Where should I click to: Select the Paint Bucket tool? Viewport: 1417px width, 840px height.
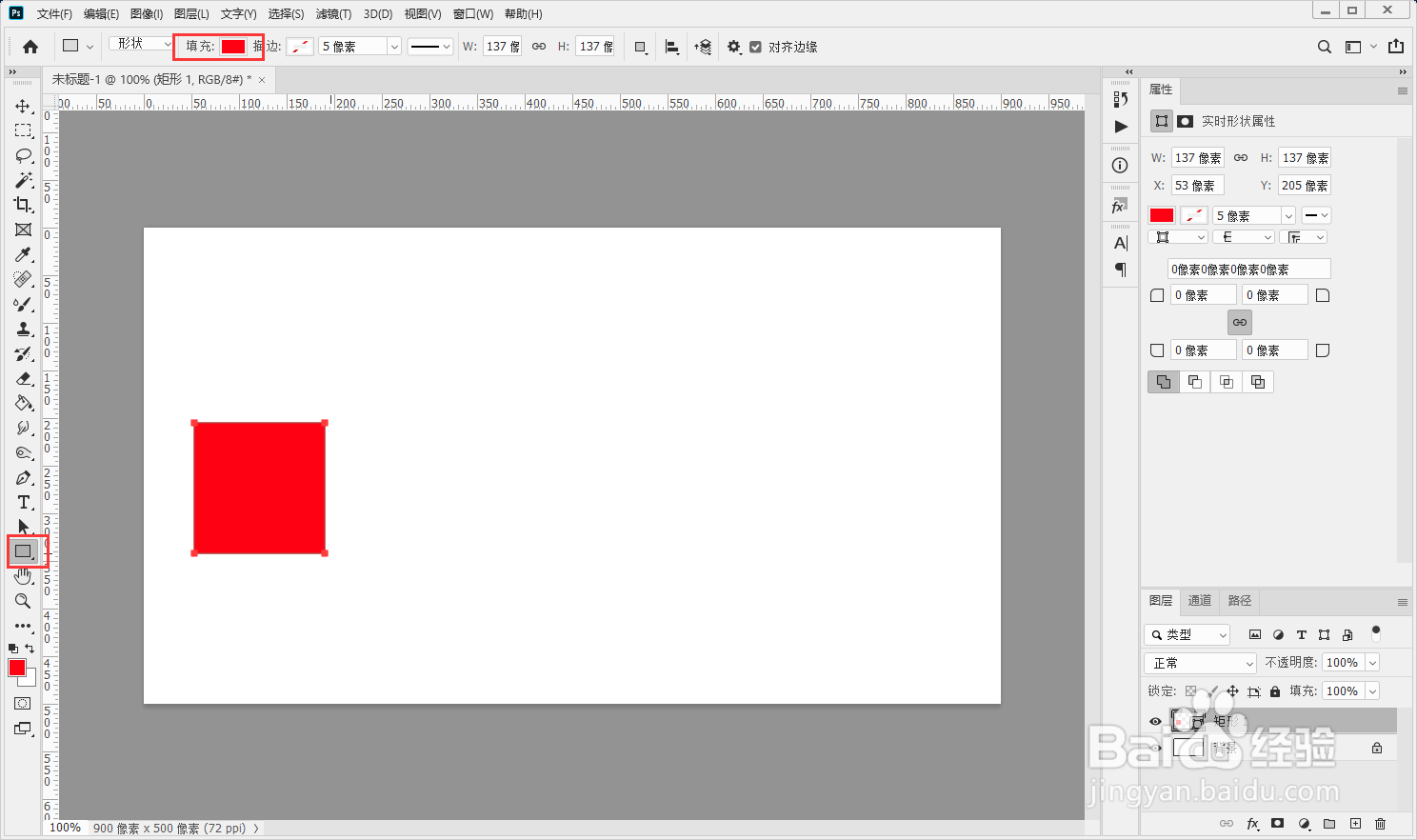pos(23,403)
